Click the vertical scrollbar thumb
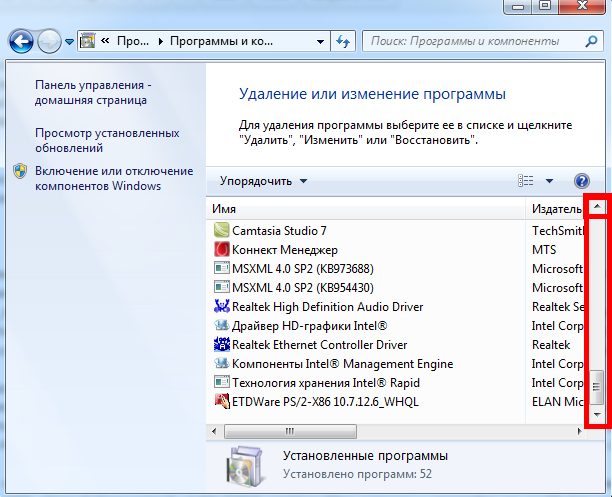 tap(596, 387)
